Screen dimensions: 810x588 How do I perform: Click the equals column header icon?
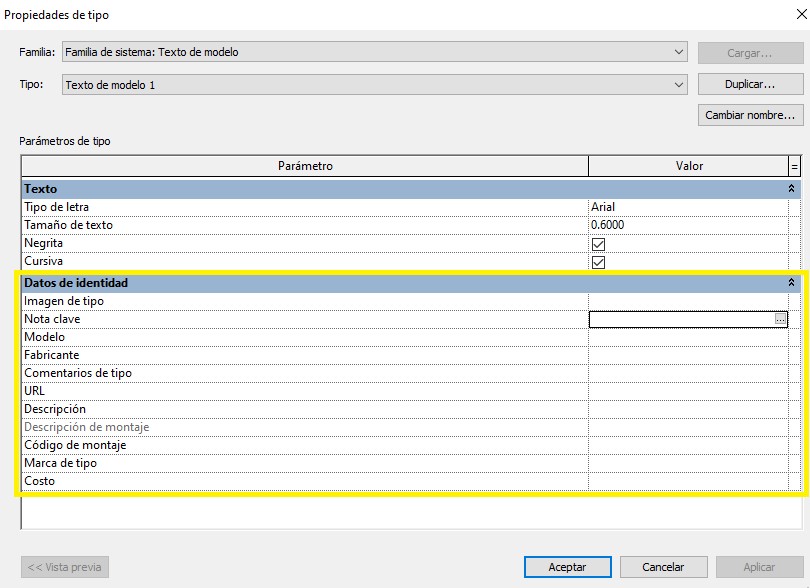click(x=795, y=166)
